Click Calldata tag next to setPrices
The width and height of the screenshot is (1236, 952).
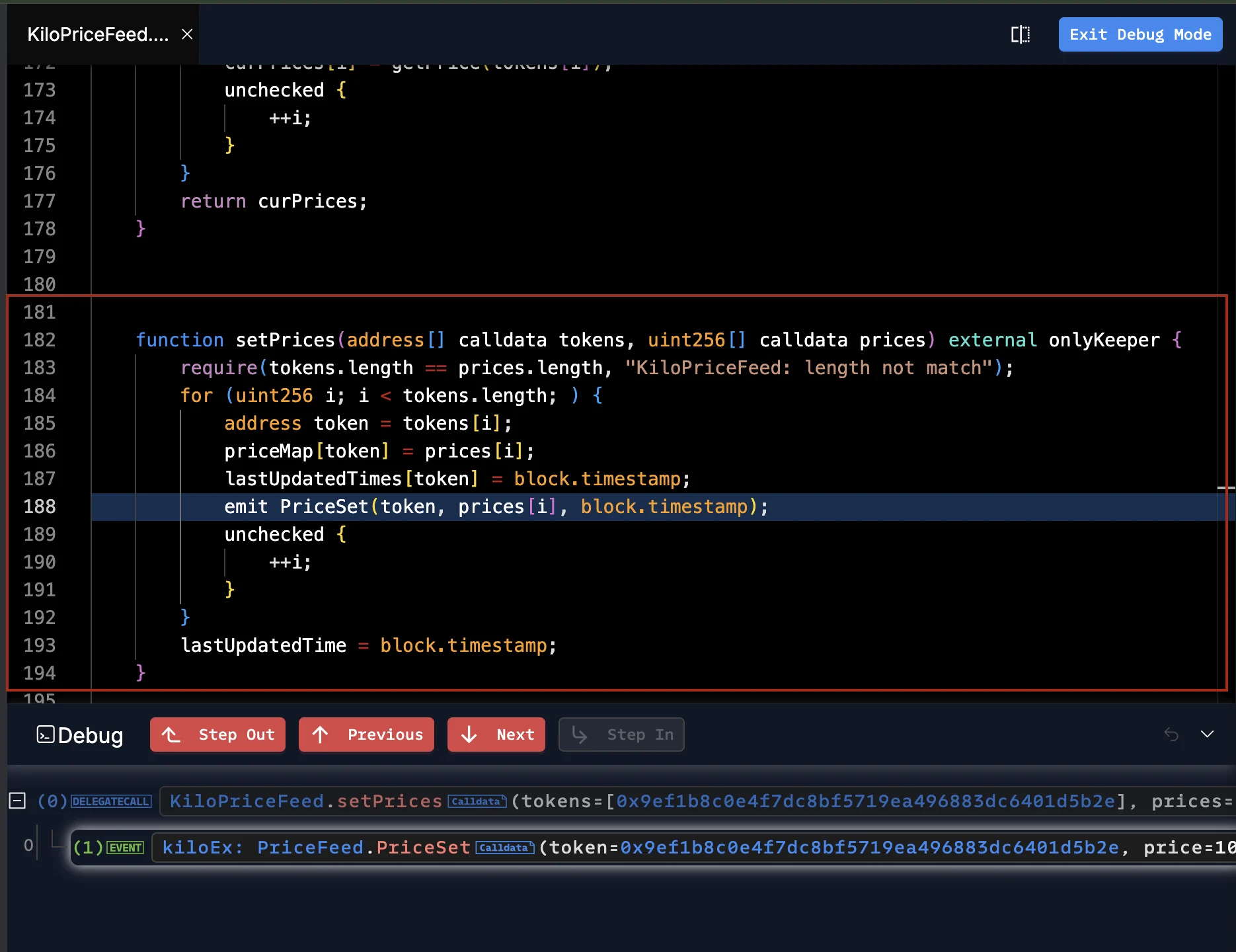[x=477, y=801]
